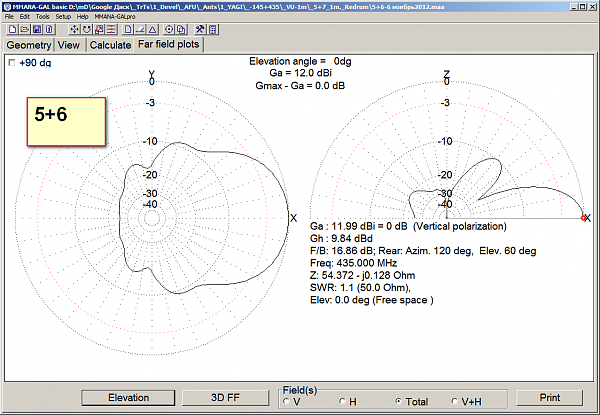Minimize the MMANA-GAL window
This screenshot has width=600, height=415.
[x=574, y=7]
